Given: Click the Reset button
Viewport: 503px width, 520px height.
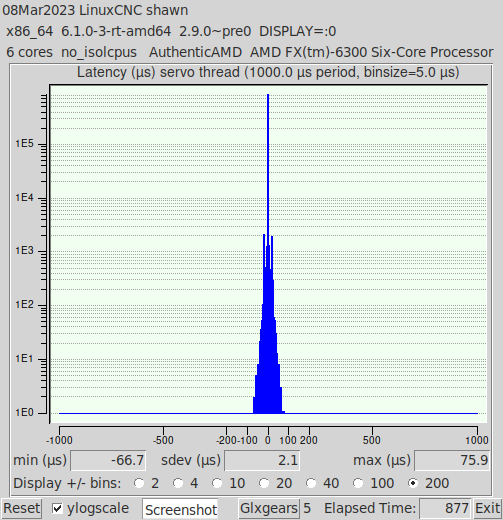Looking at the screenshot, I should 21,509.
